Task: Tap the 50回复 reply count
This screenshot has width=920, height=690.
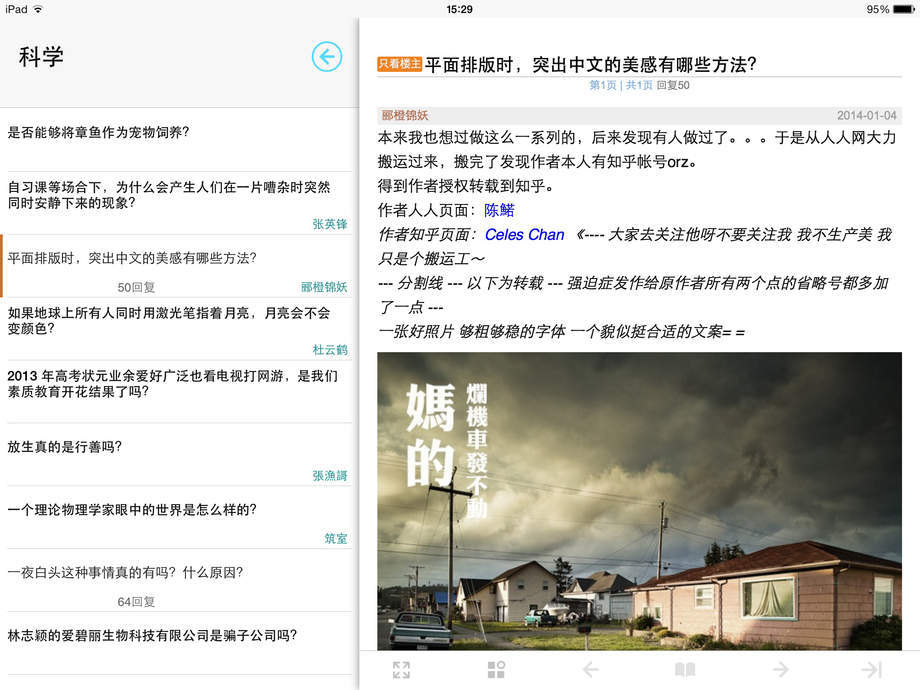Action: (136, 288)
